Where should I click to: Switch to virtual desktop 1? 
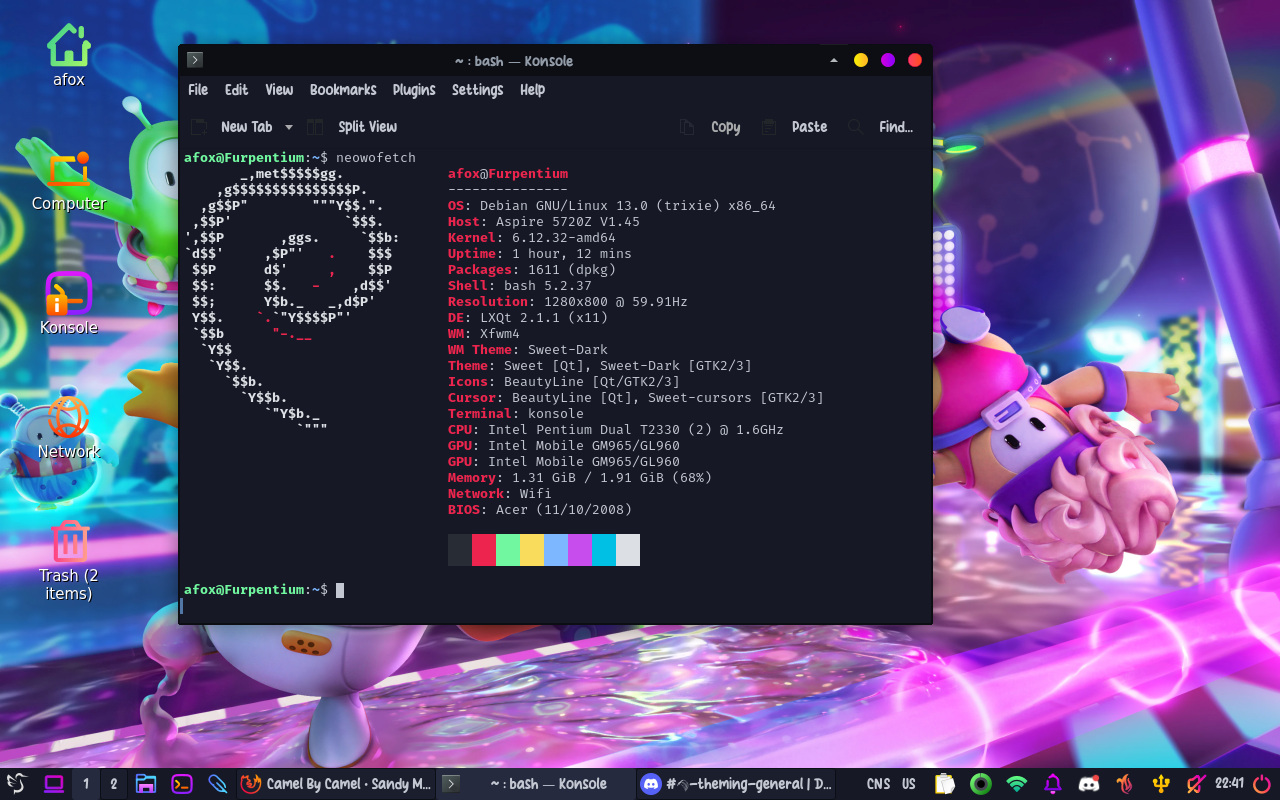tap(86, 784)
